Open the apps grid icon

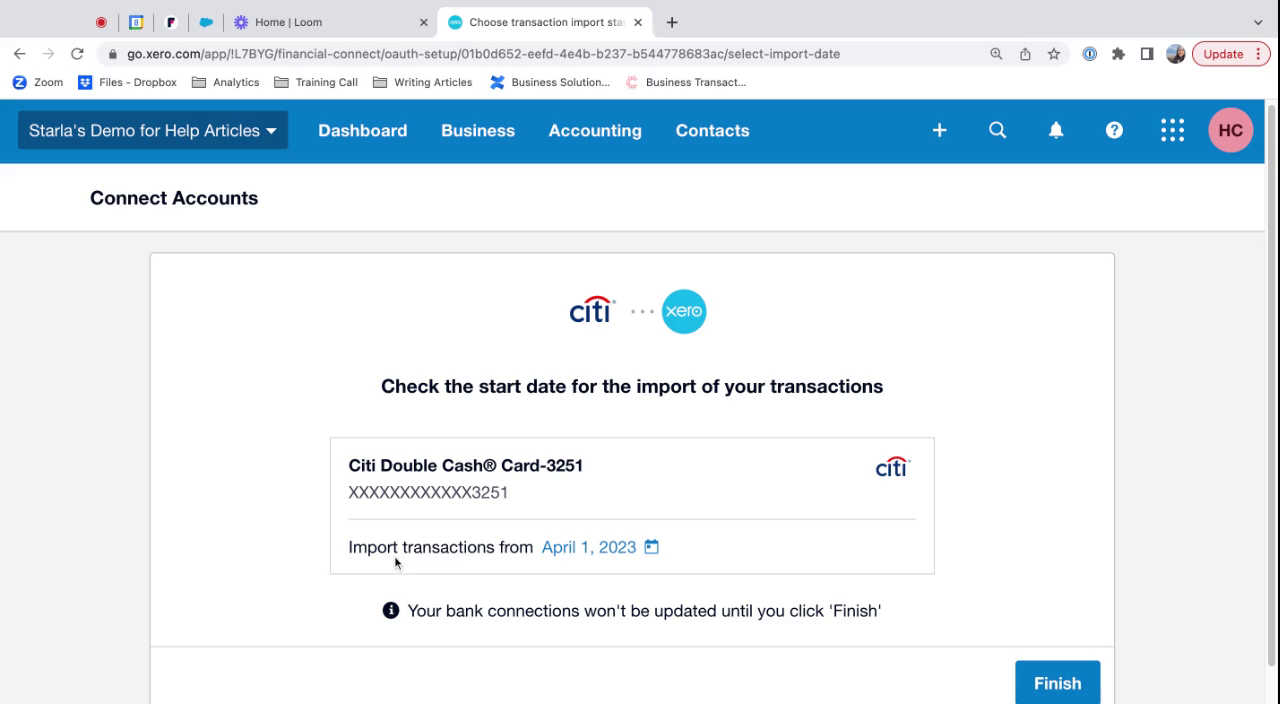click(x=1172, y=131)
